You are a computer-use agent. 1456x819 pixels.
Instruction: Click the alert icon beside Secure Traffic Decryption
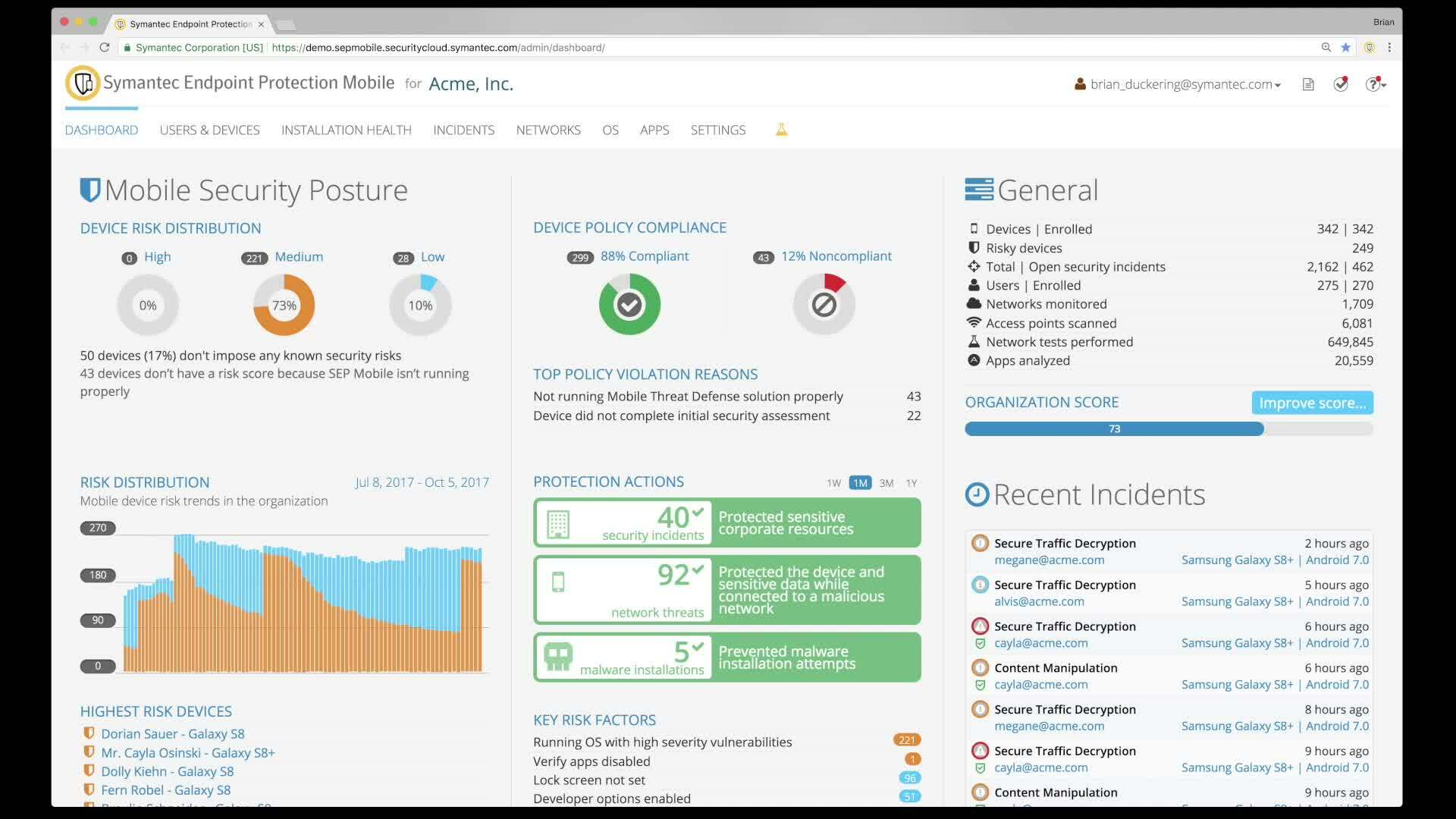pyautogui.click(x=980, y=543)
